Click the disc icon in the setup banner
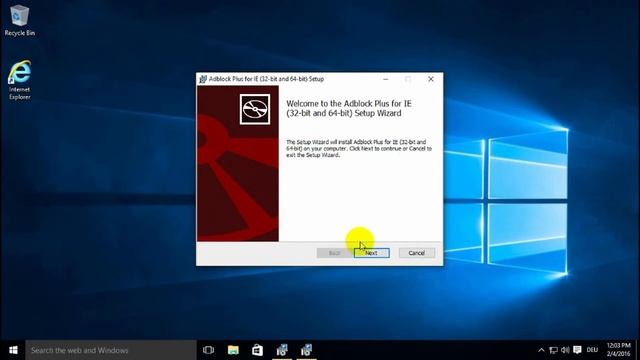This screenshot has height=360, width=640. tap(255, 109)
